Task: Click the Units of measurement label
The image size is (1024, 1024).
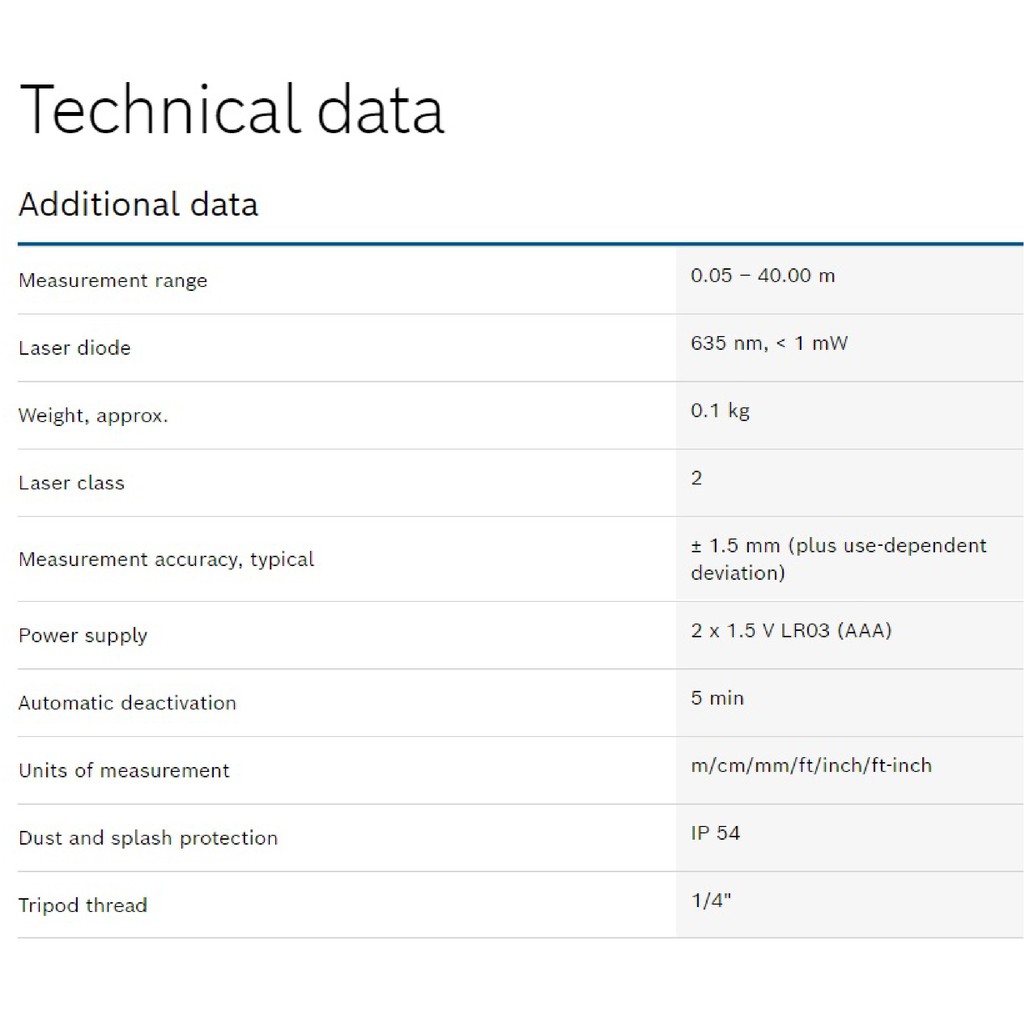Action: 124,771
